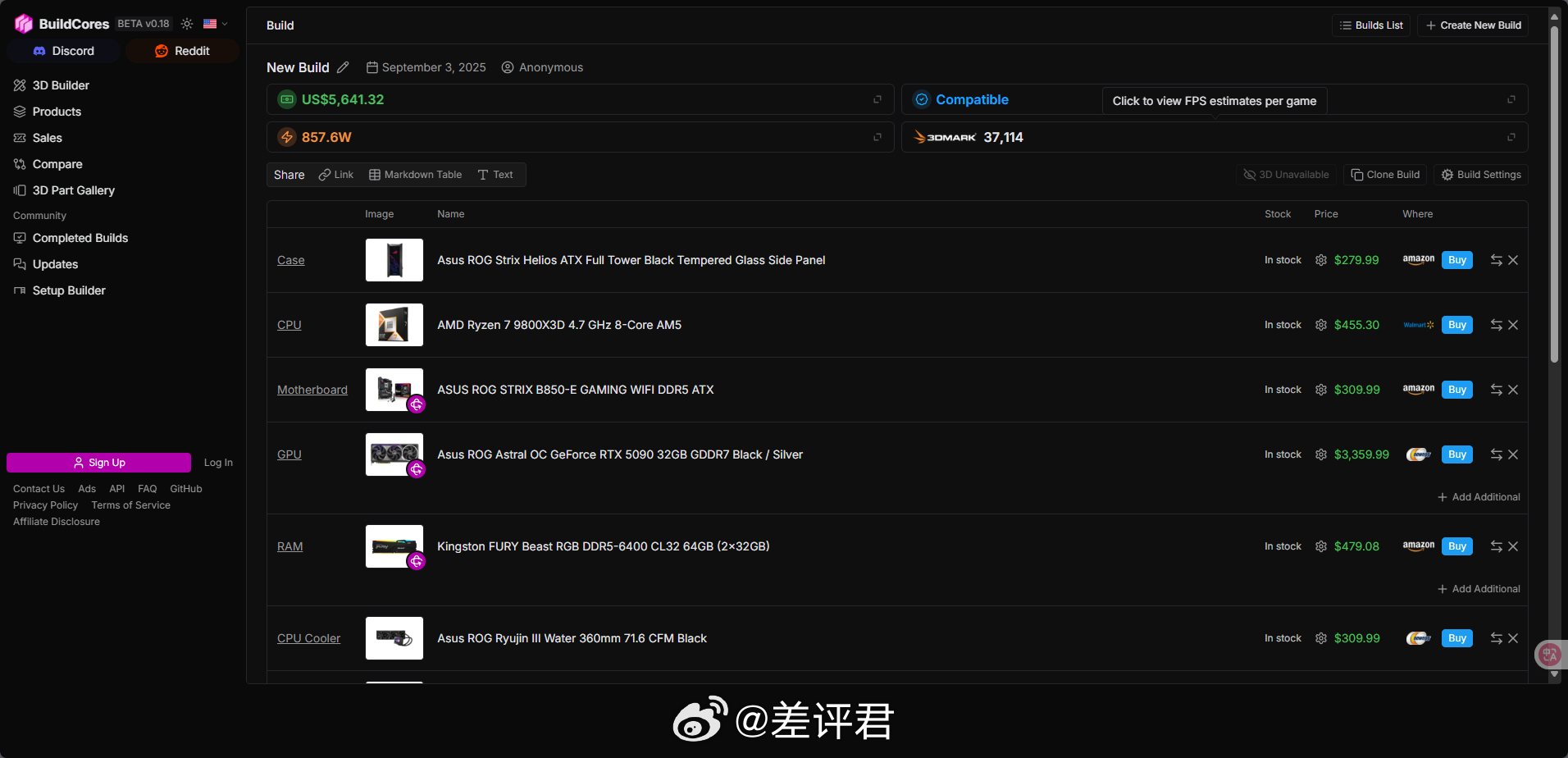Image resolution: width=1568 pixels, height=758 pixels.
Task: Edit build name with pencil icon
Action: coord(343,67)
